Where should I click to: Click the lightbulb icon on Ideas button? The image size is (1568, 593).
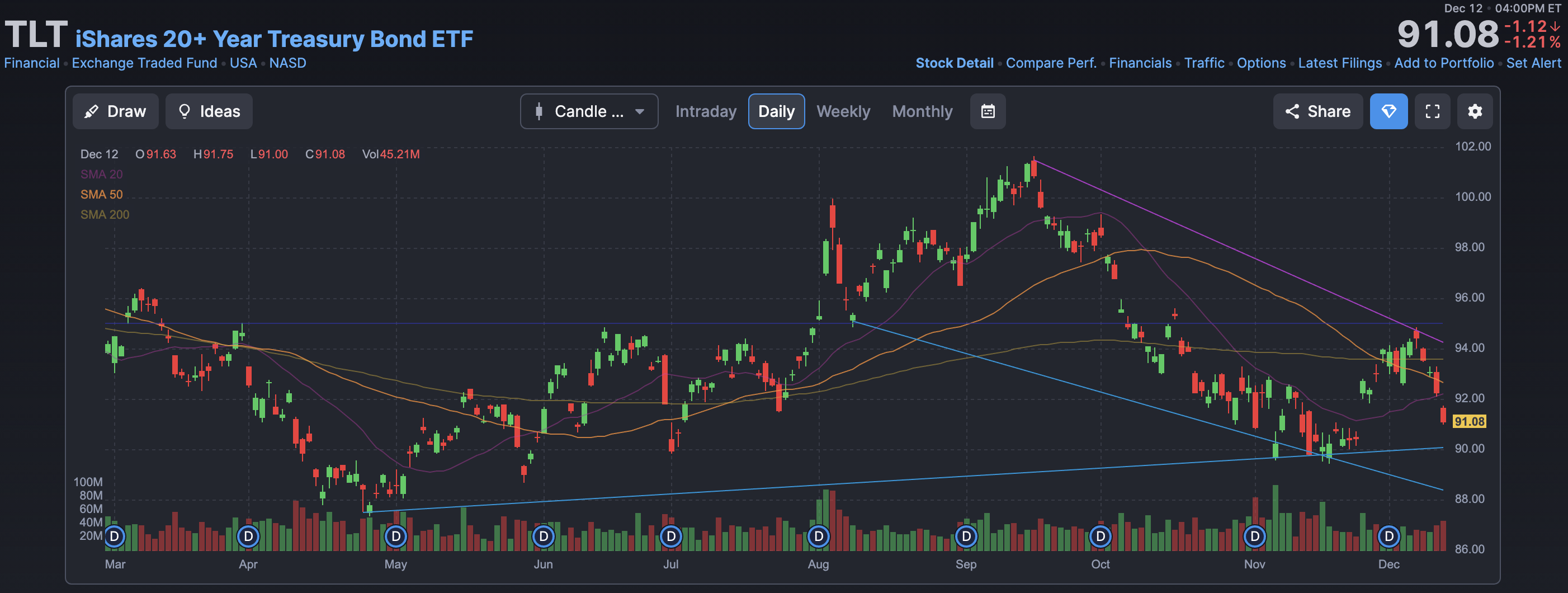(185, 111)
